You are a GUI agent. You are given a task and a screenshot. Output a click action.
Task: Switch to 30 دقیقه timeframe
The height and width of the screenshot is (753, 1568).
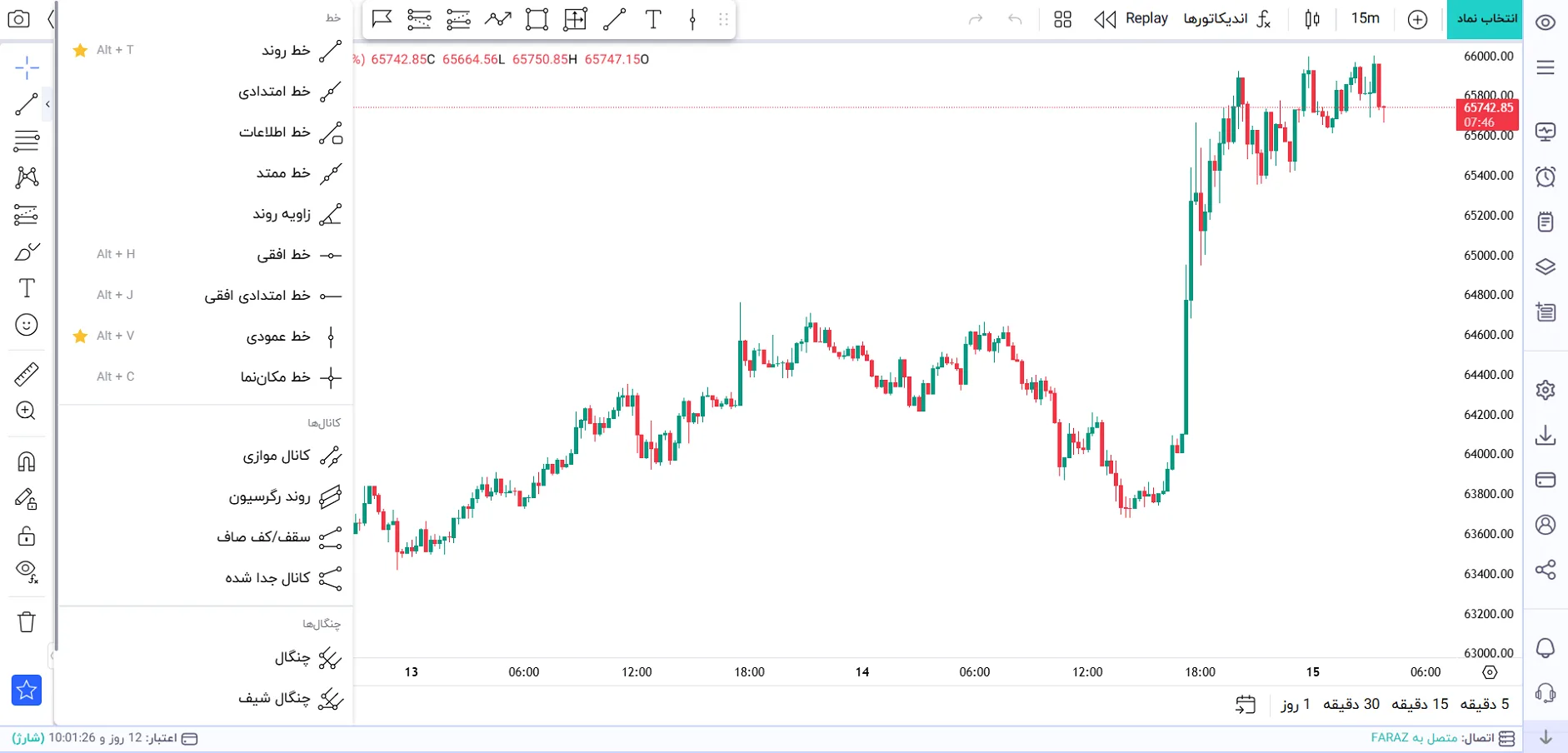[x=1351, y=704]
